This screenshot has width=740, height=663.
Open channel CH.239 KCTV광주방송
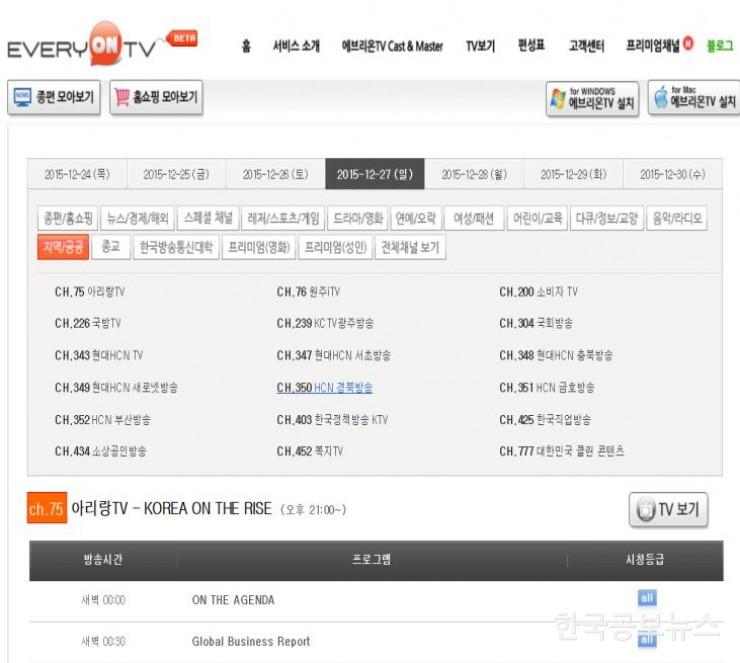click(x=325, y=323)
